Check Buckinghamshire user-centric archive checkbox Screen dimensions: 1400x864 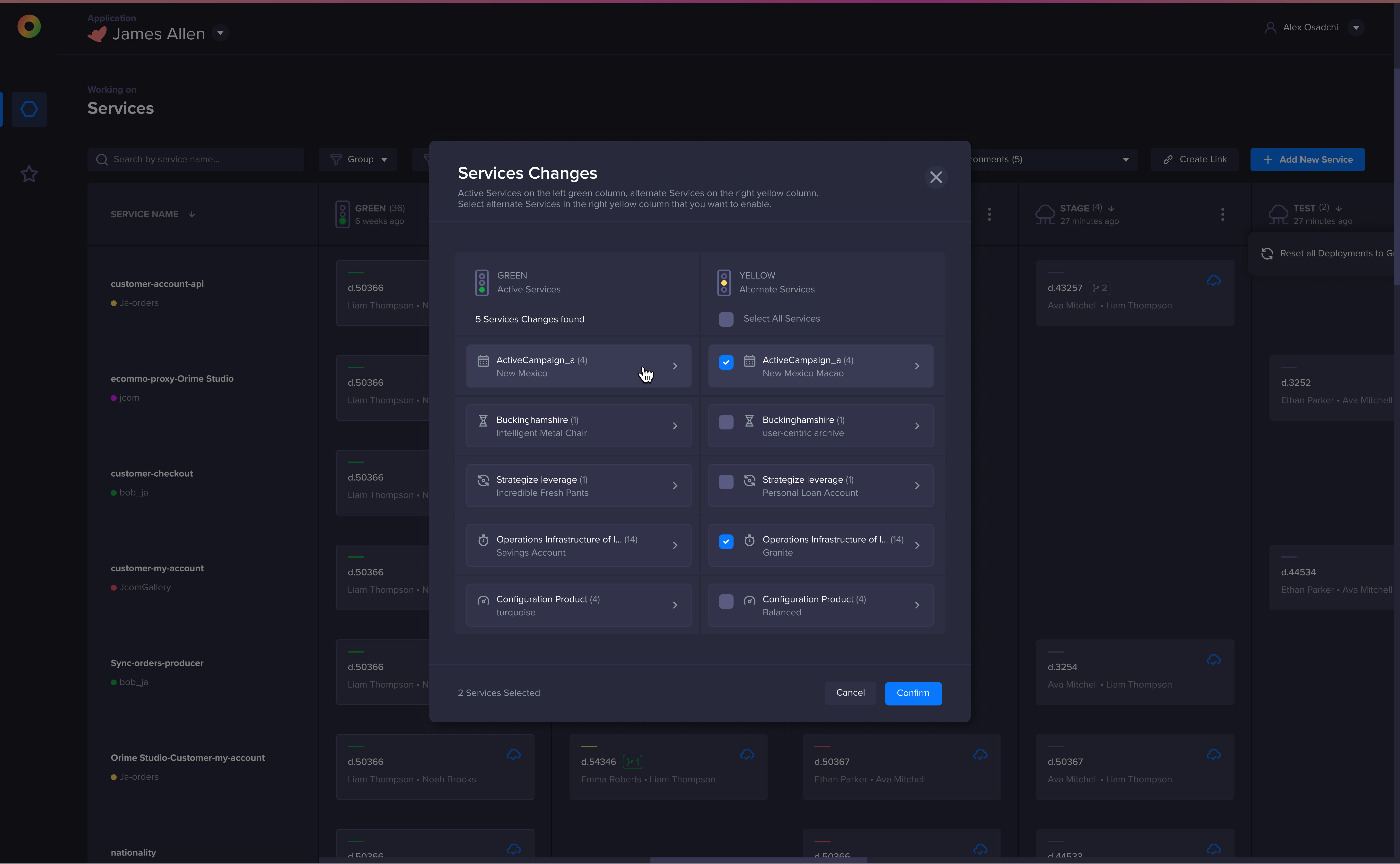point(726,422)
